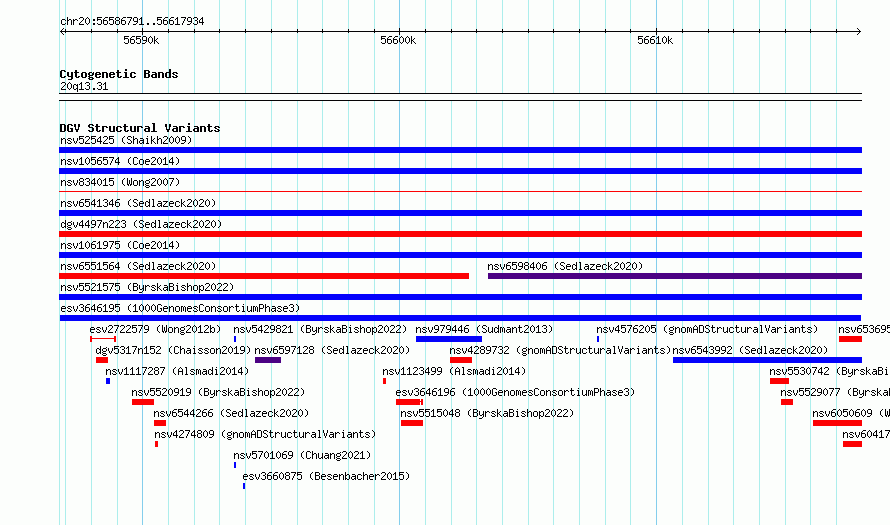Open nsv4274809 (gnomADStructuralVariants) label

pos(265,434)
